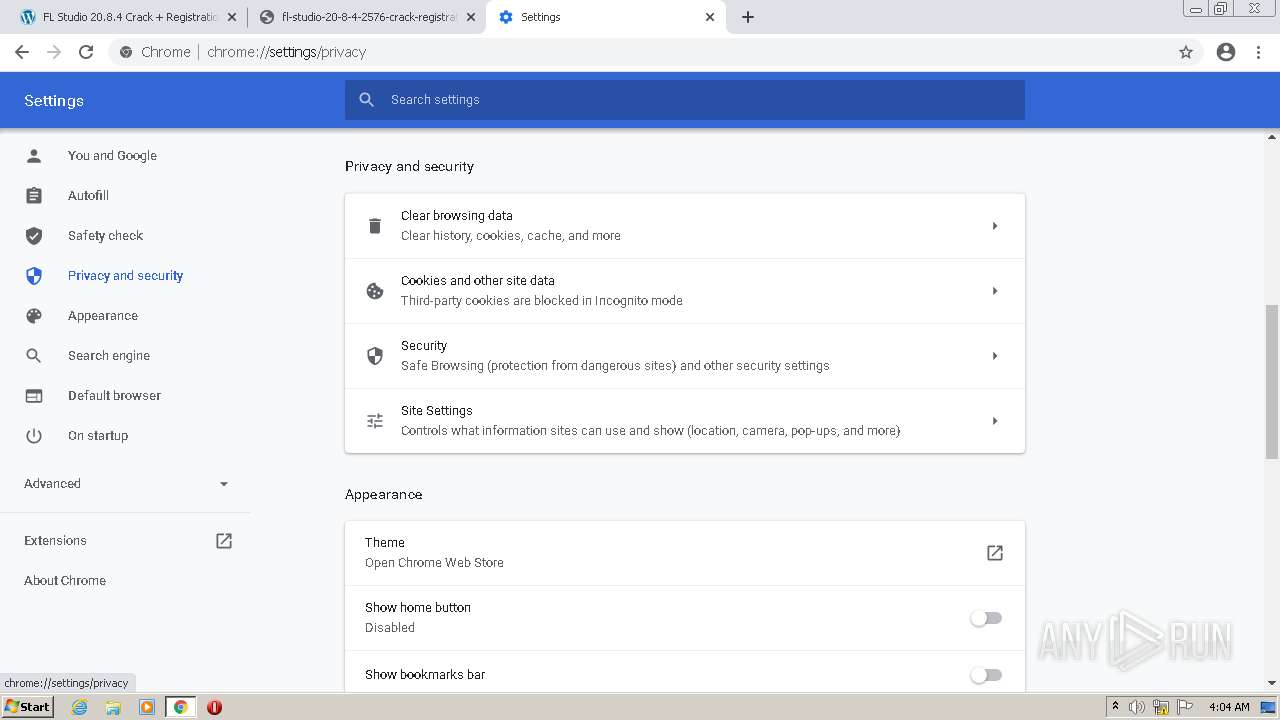Viewport: 1280px width, 720px height.
Task: Click in the Search settings field
Action: pos(685,100)
